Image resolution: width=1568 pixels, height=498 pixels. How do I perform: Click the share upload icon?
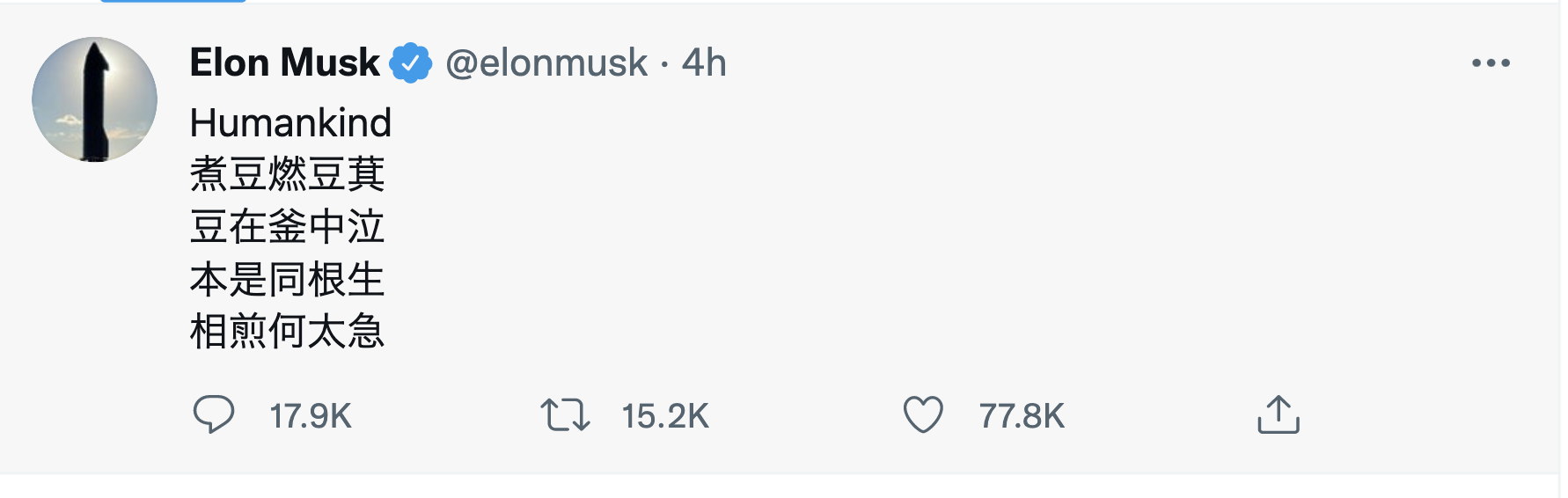point(1278,414)
